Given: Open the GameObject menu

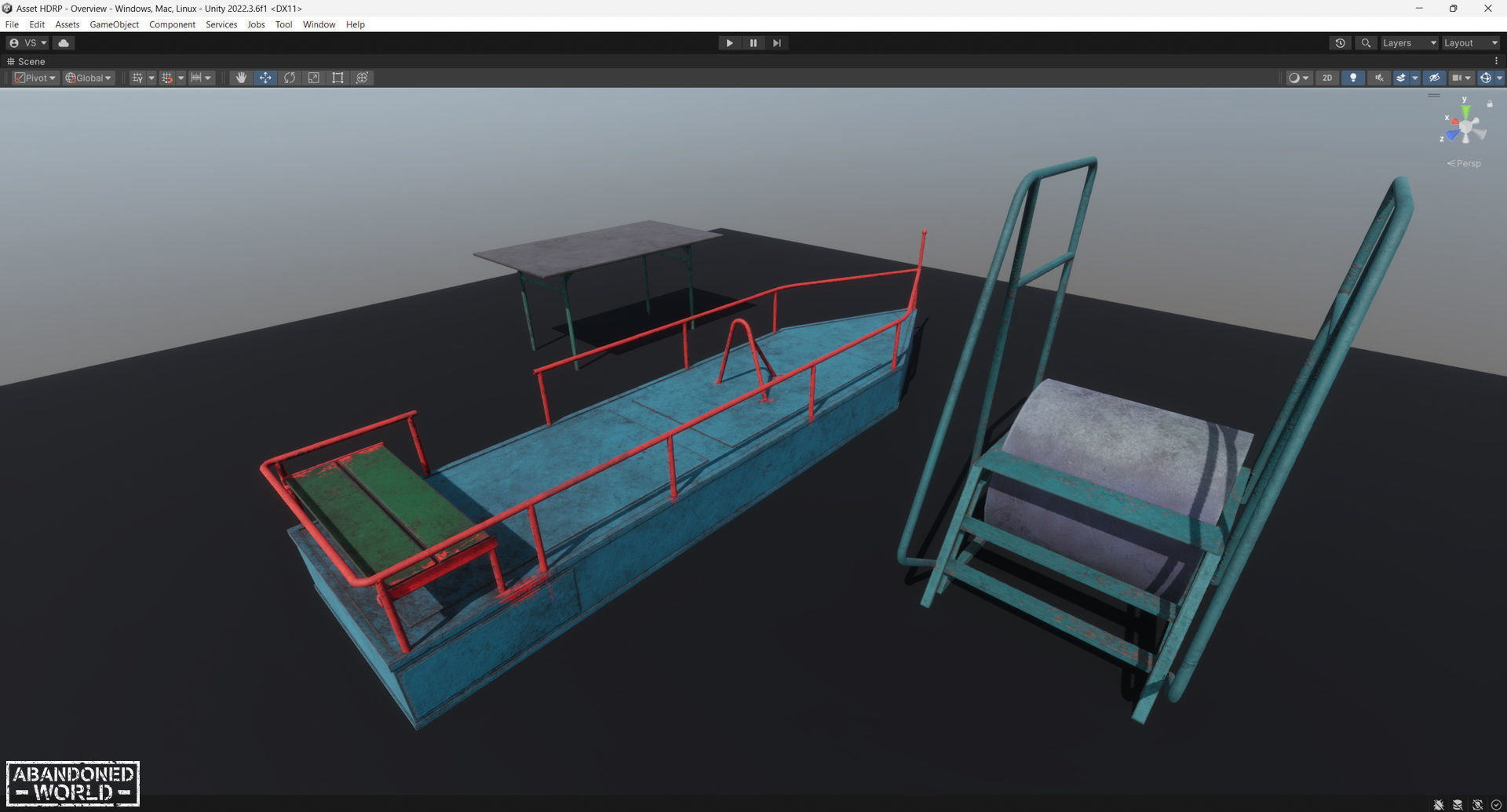Looking at the screenshot, I should coord(115,24).
